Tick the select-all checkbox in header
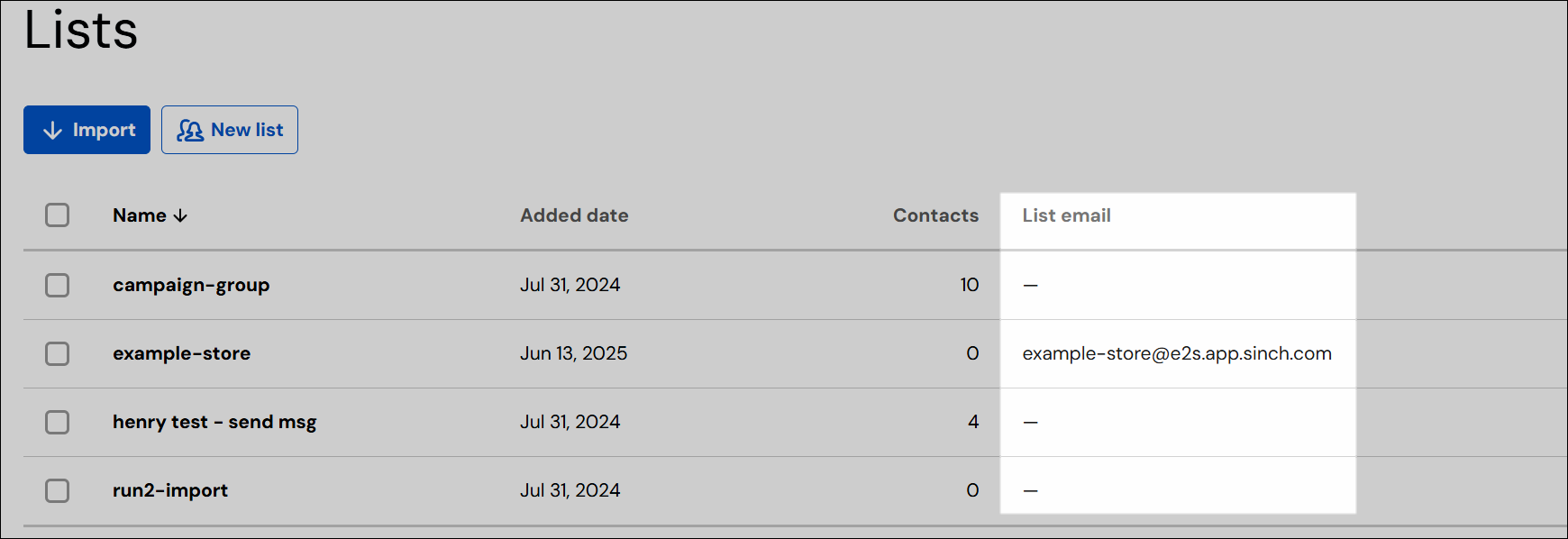 [58, 215]
